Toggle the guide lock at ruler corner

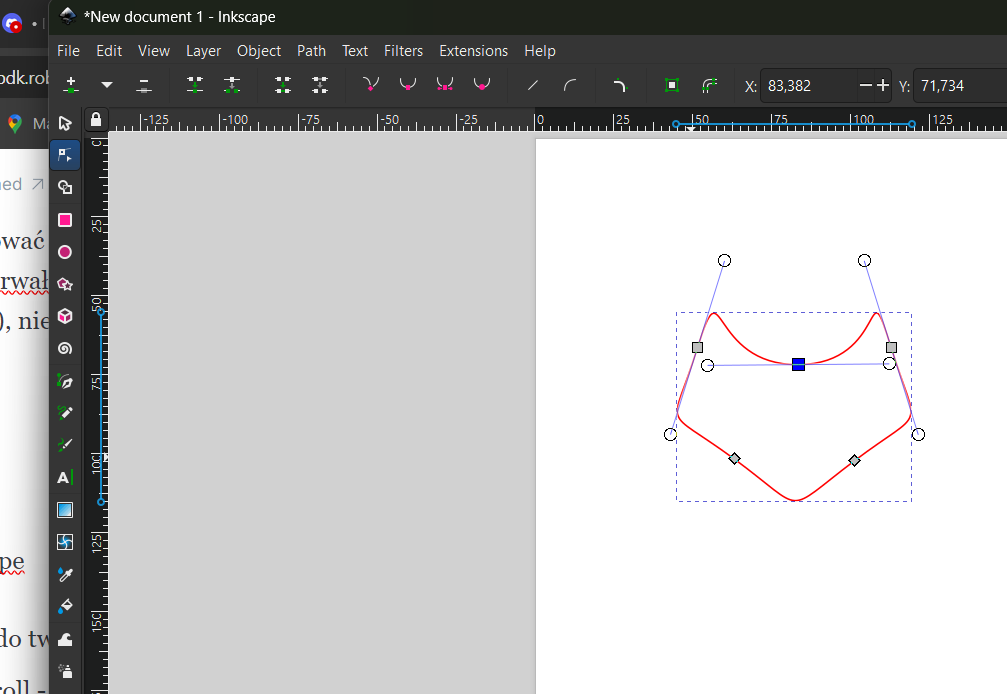(x=96, y=119)
